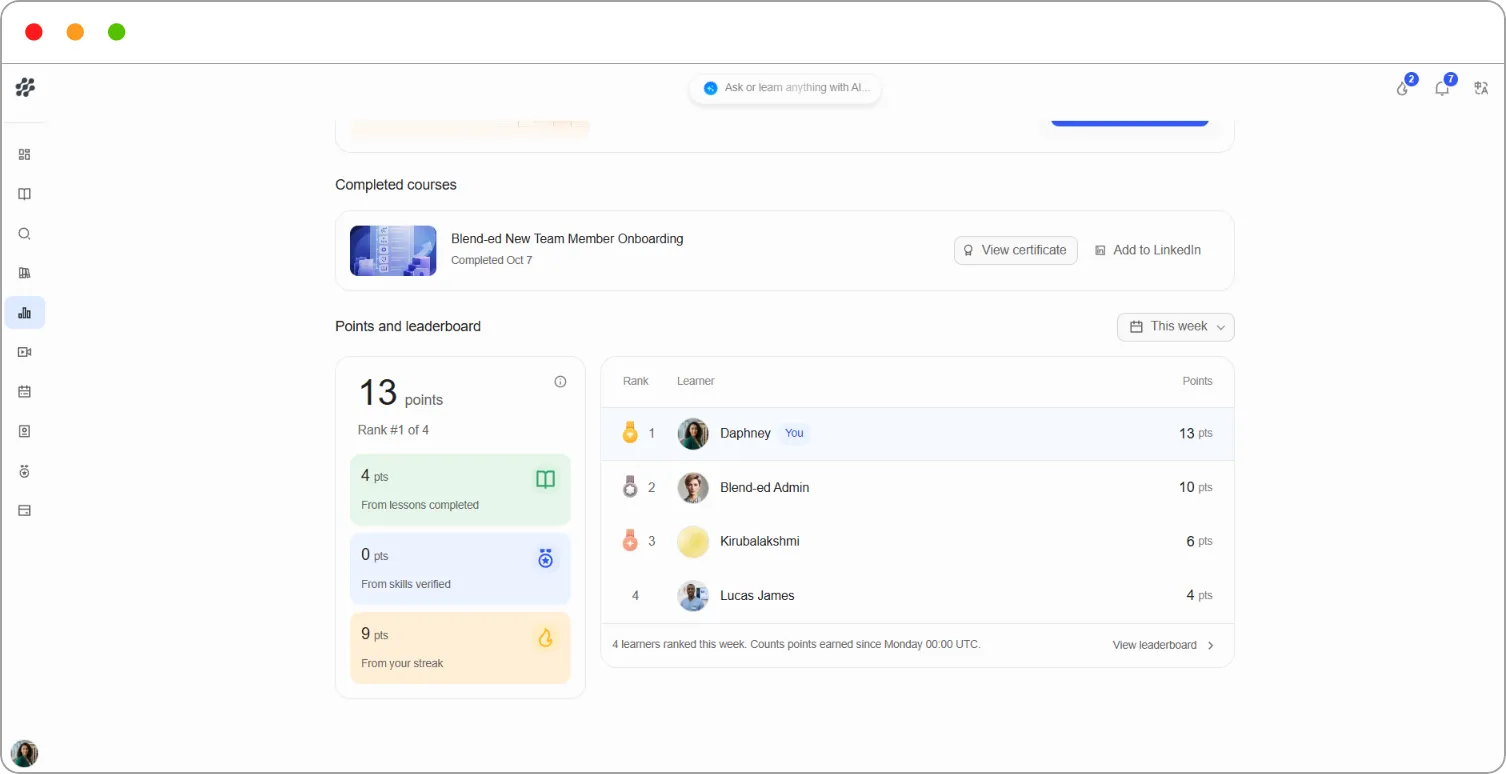Click the 'Rank' column header
The width and height of the screenshot is (1506, 774).
point(635,381)
